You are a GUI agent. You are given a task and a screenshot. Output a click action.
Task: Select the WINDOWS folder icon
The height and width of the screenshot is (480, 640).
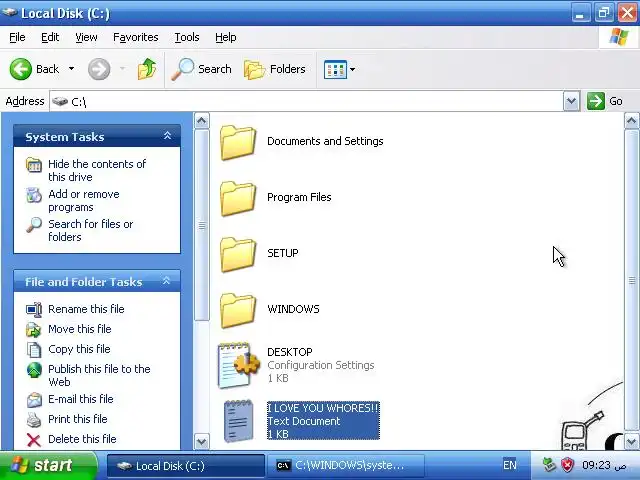coord(238,310)
